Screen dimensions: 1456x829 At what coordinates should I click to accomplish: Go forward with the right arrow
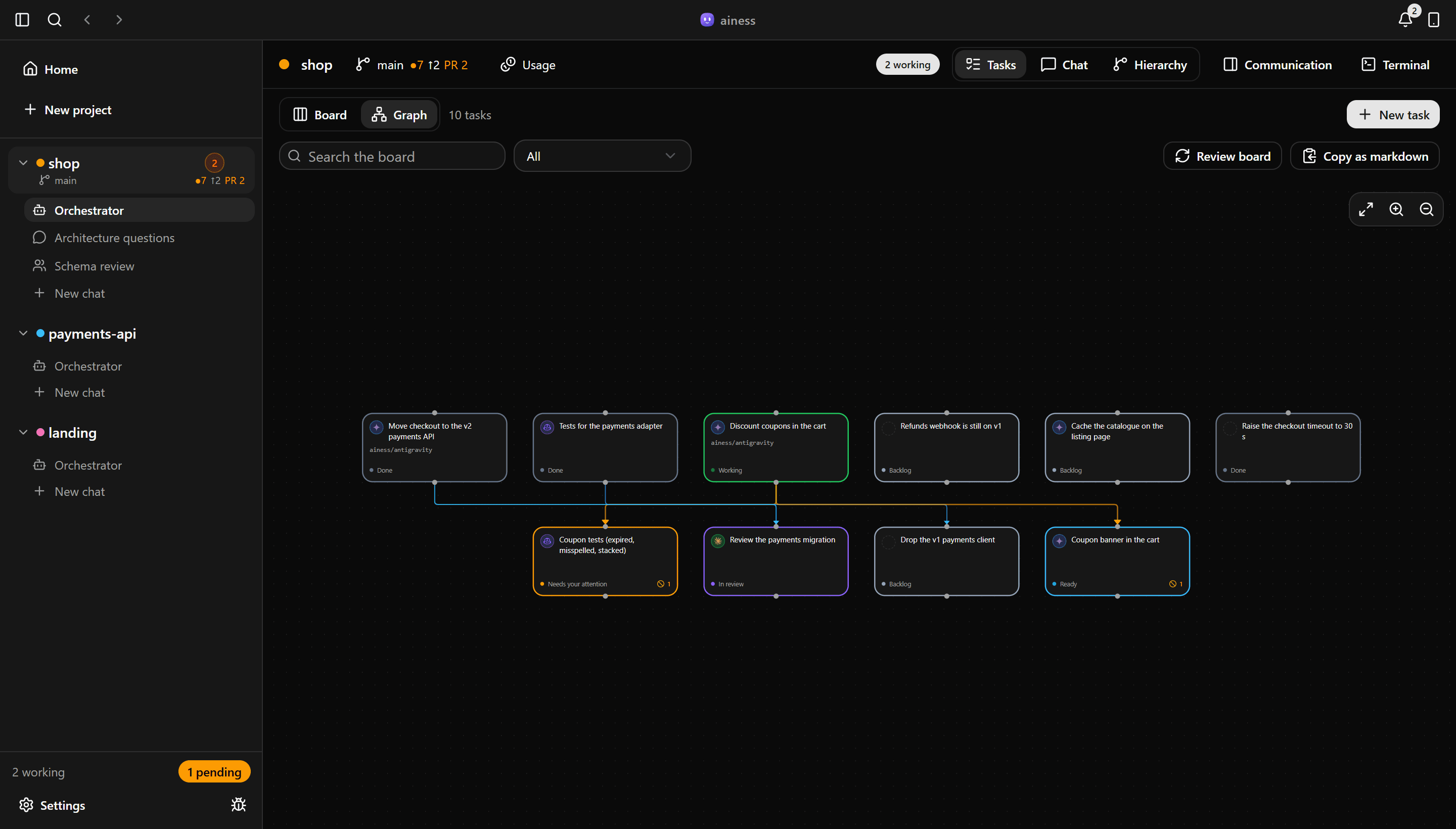(119, 20)
